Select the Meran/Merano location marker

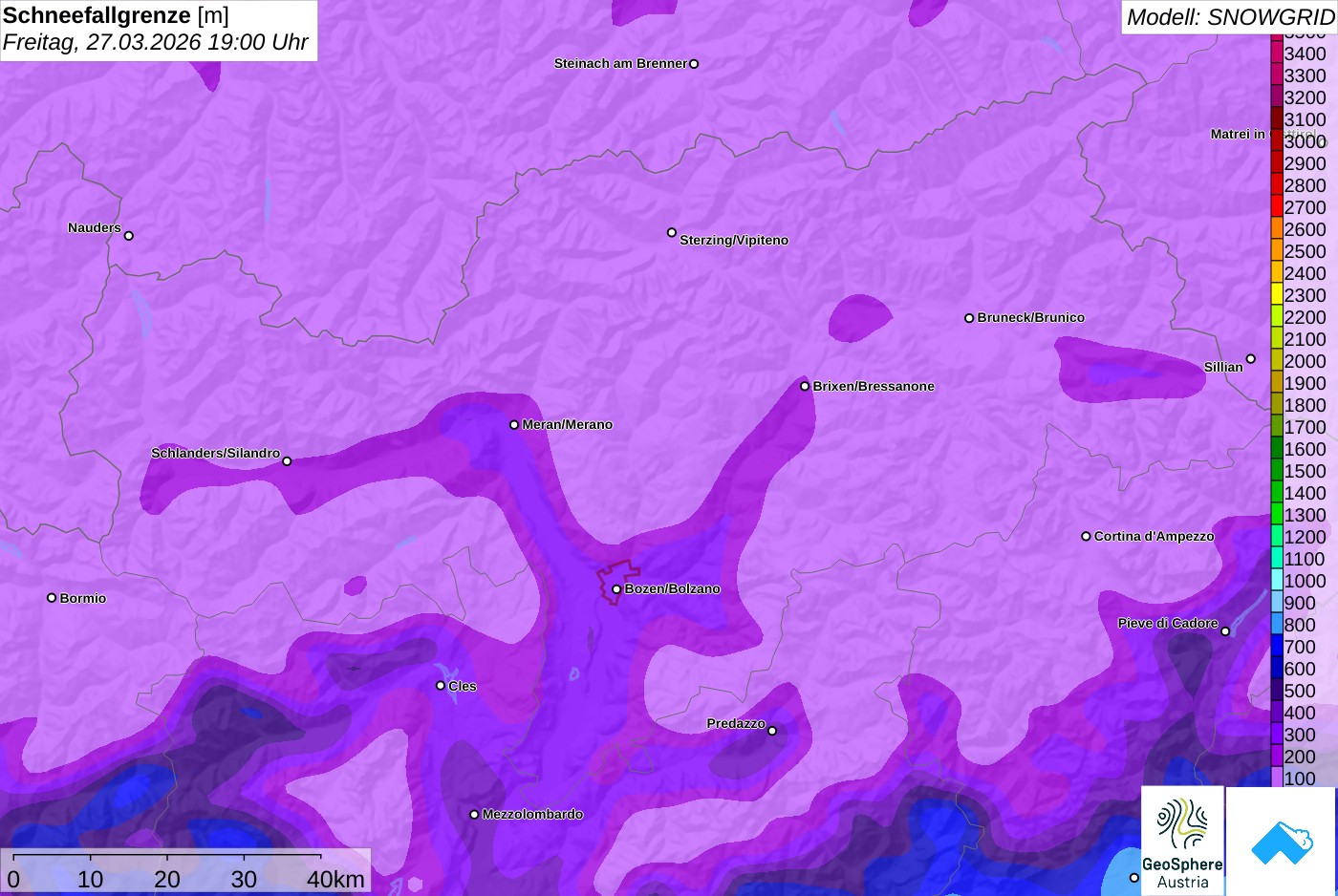[x=514, y=424]
